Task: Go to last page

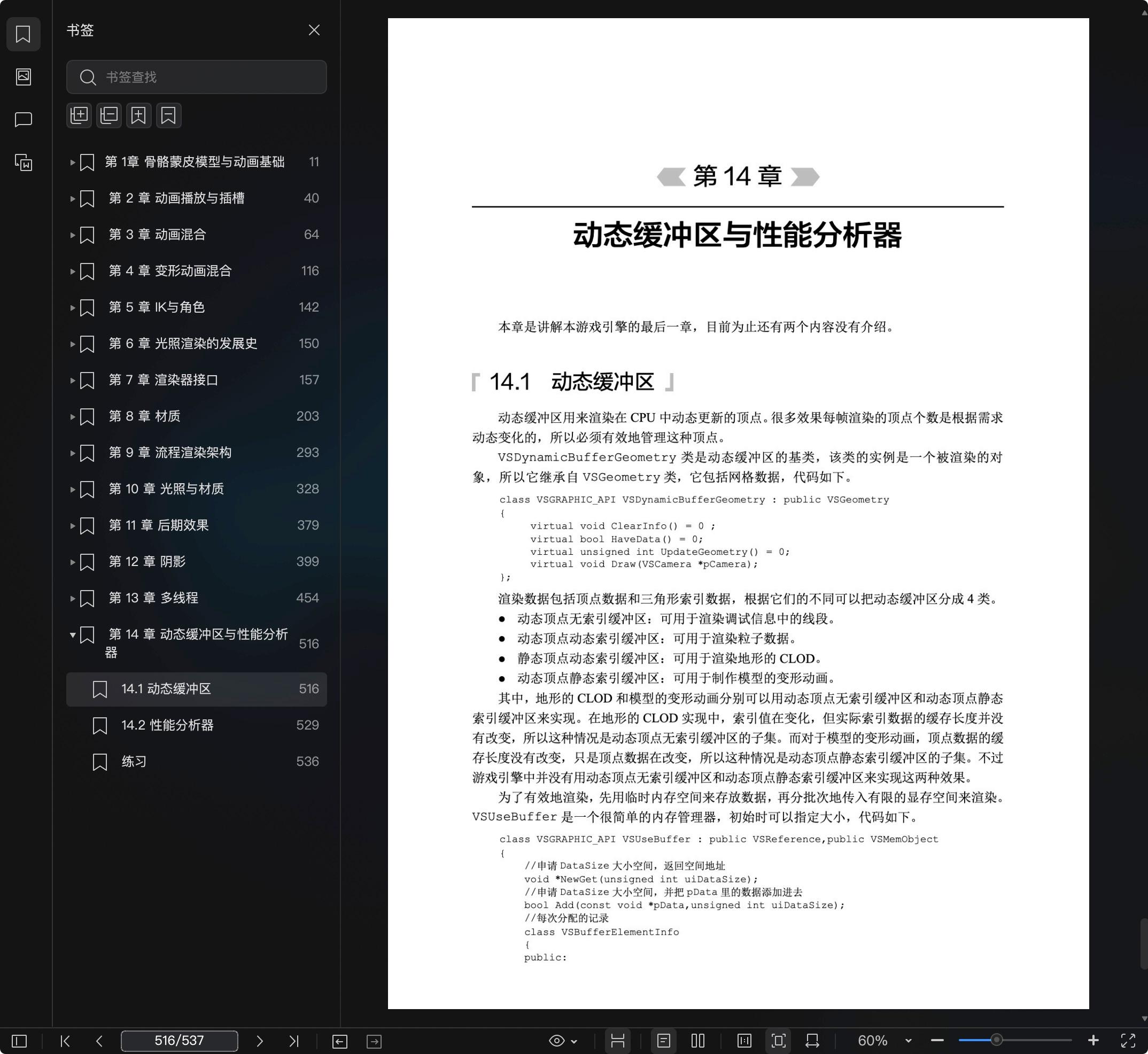Action: pyautogui.click(x=294, y=1041)
